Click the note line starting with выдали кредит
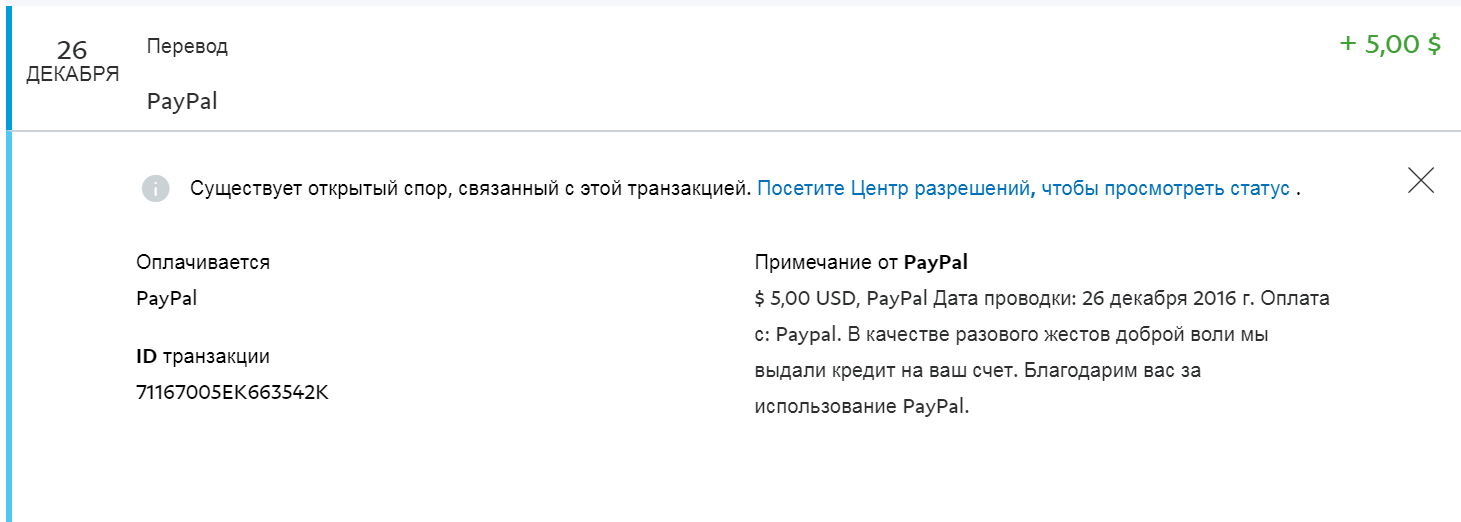1461x522 pixels. click(977, 371)
